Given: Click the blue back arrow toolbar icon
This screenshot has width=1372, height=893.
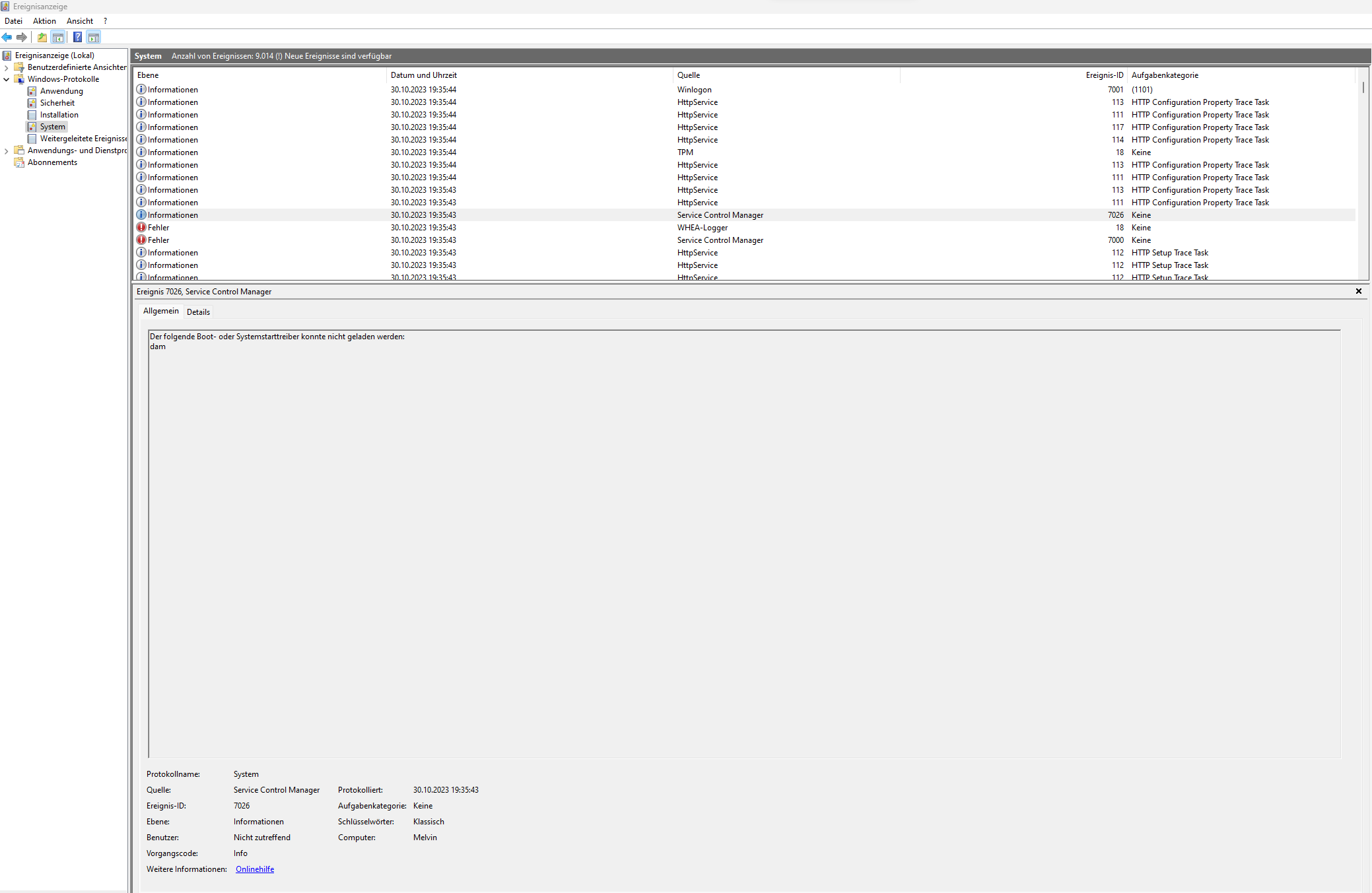Looking at the screenshot, I should click(7, 38).
